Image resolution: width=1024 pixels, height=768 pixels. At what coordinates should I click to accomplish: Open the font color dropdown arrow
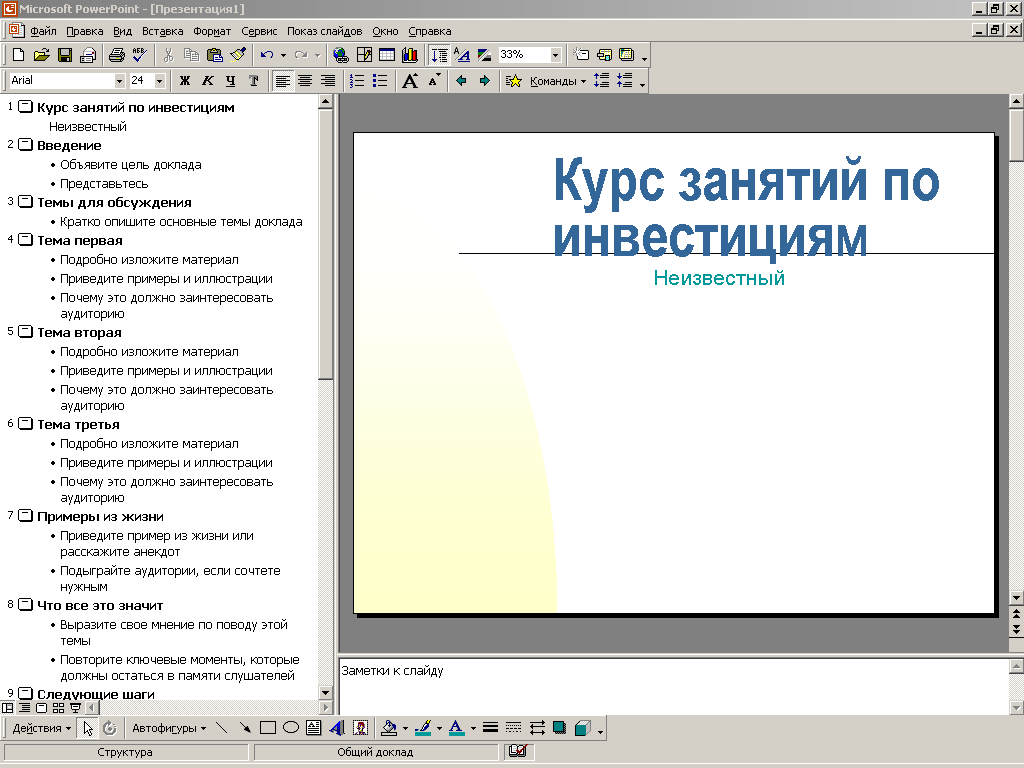(473, 728)
